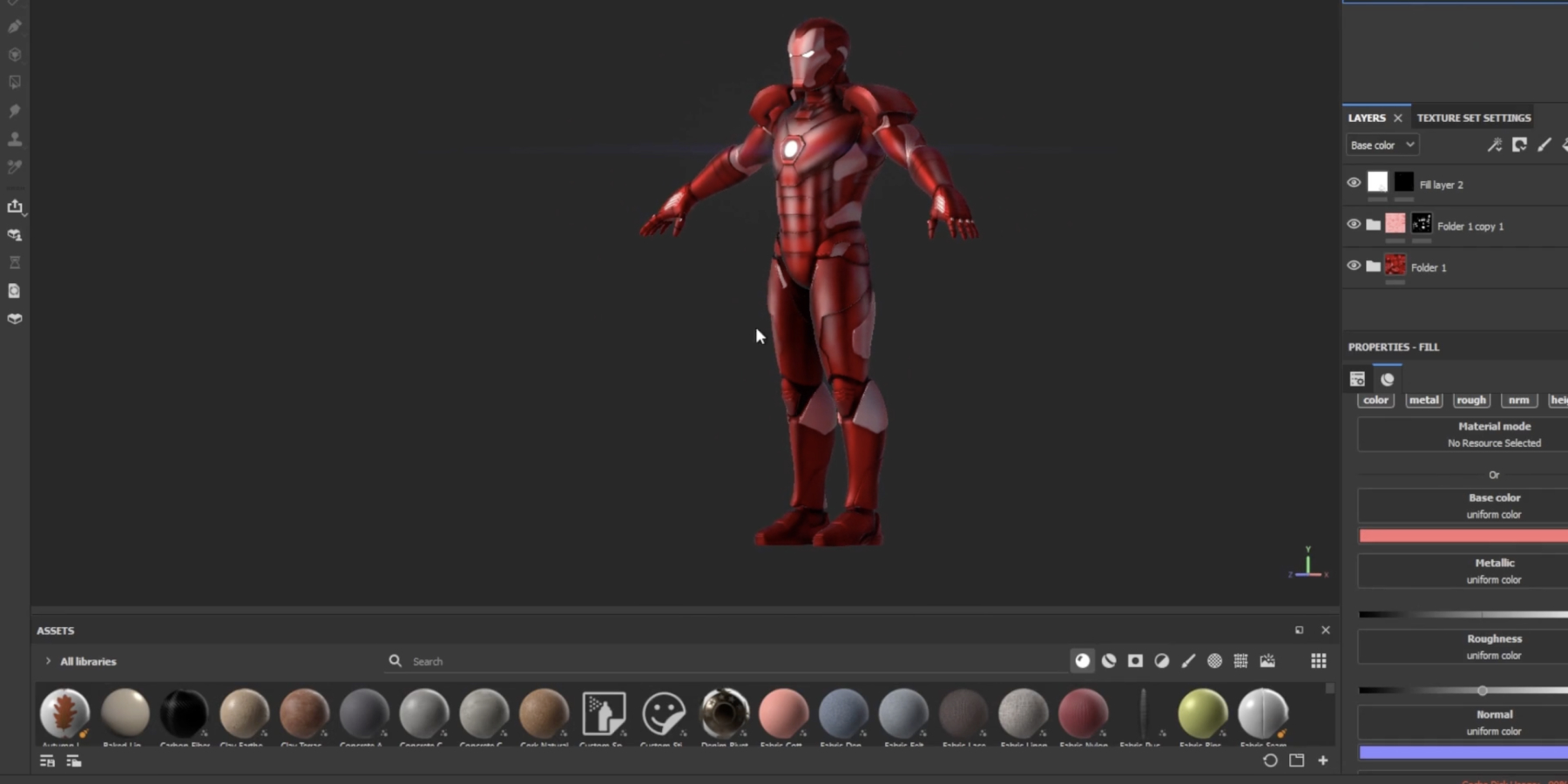Image resolution: width=1568 pixels, height=784 pixels.
Task: Toggle the metal channel button
Action: point(1423,400)
